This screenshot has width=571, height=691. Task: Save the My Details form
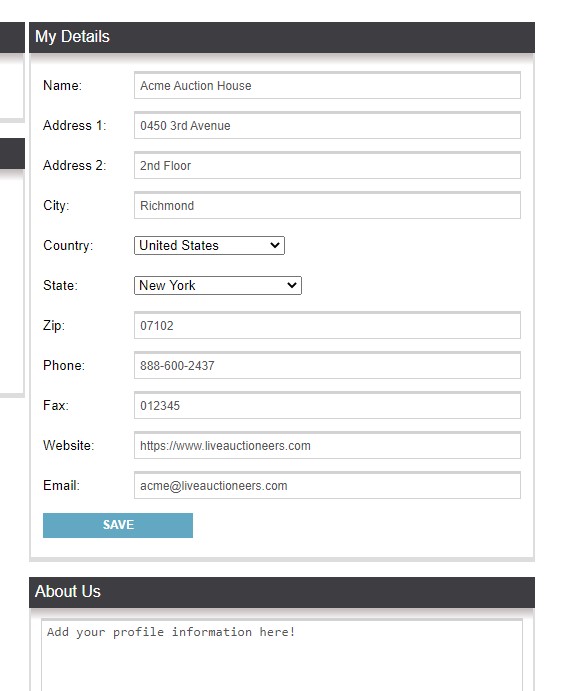point(118,525)
